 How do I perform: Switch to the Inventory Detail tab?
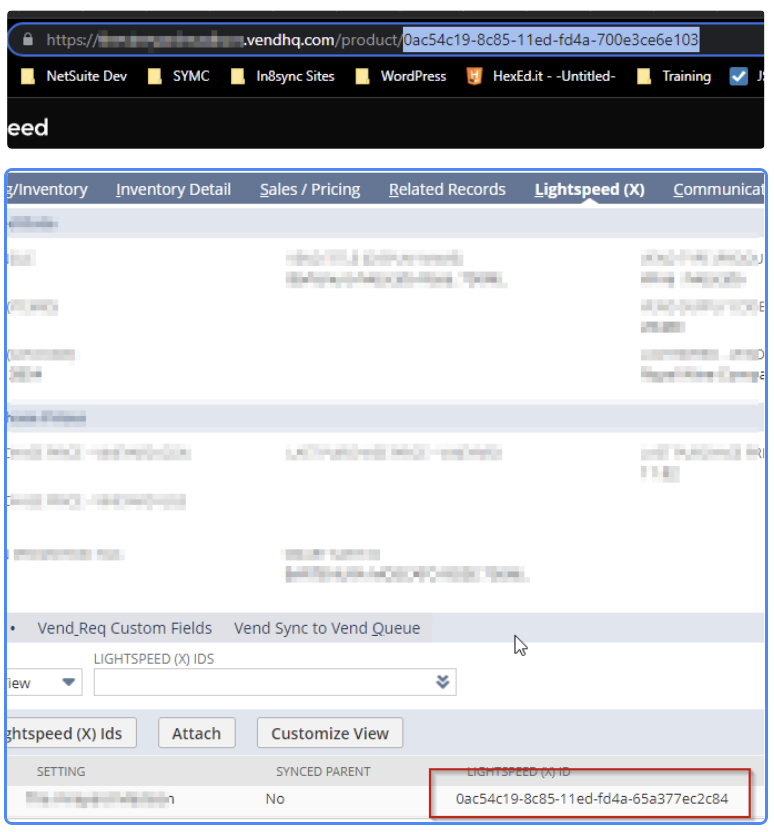click(x=173, y=189)
